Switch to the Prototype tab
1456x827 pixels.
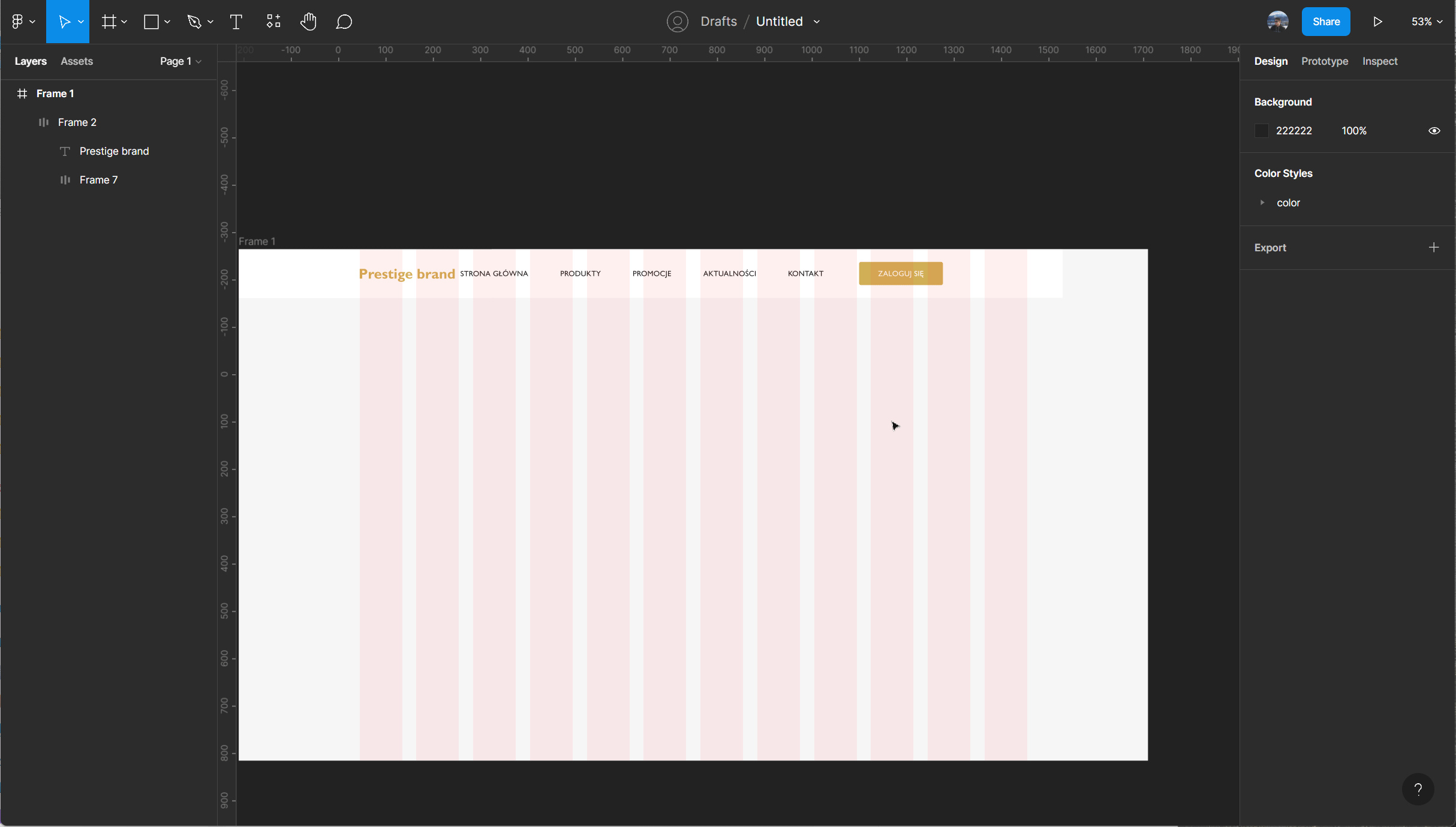pyautogui.click(x=1324, y=61)
